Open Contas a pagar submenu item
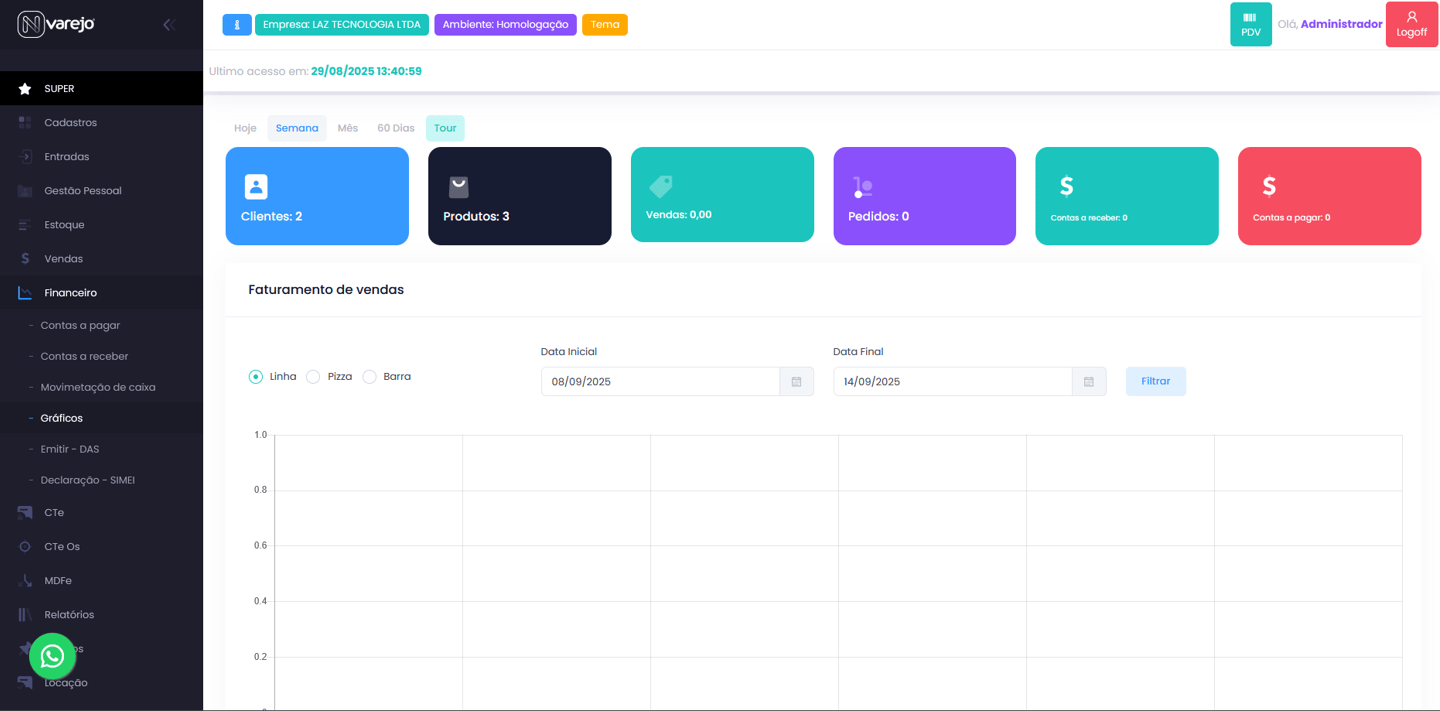Viewport: 1440px width, 711px height. pyautogui.click(x=101, y=326)
